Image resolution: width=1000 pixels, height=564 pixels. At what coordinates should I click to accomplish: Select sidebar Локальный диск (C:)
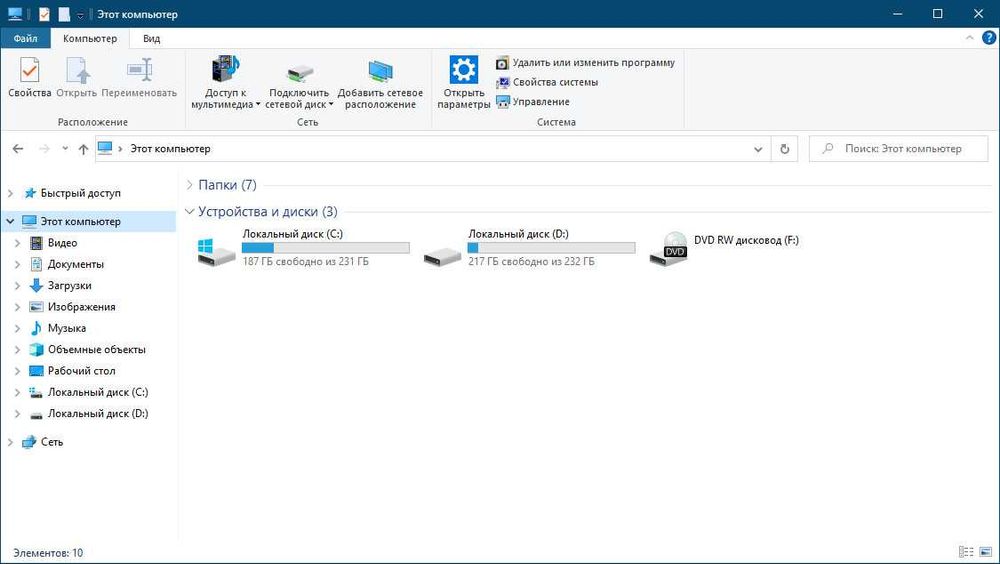pos(98,392)
